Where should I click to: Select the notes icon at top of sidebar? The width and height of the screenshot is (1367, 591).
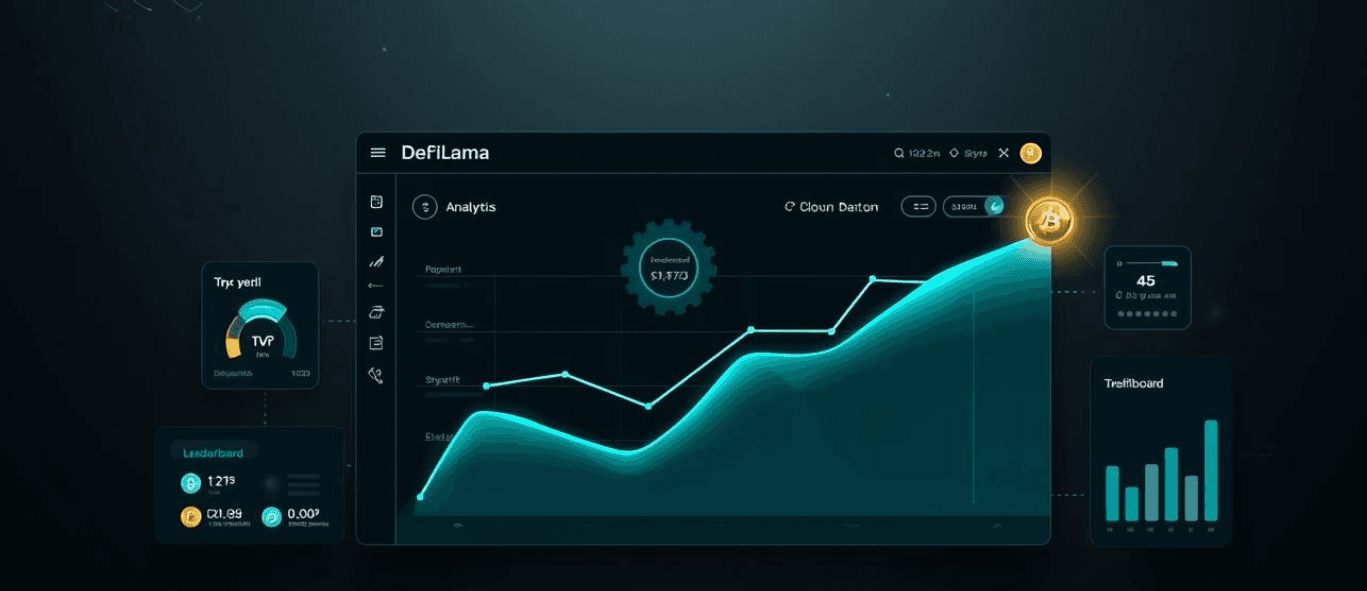(x=377, y=200)
